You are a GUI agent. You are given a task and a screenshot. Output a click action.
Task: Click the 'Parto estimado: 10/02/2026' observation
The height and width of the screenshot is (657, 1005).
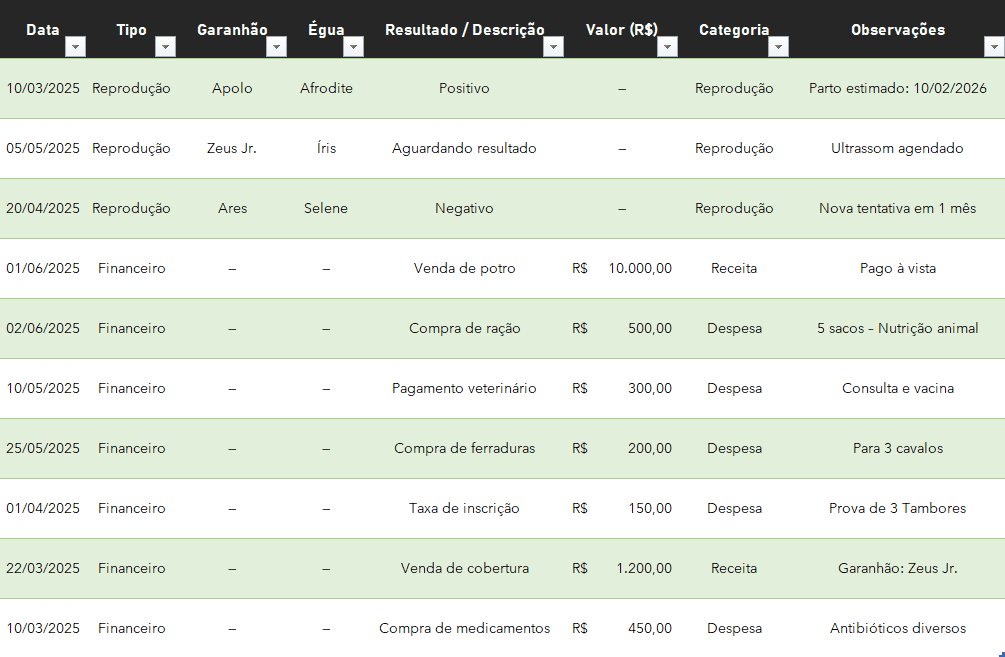point(898,88)
